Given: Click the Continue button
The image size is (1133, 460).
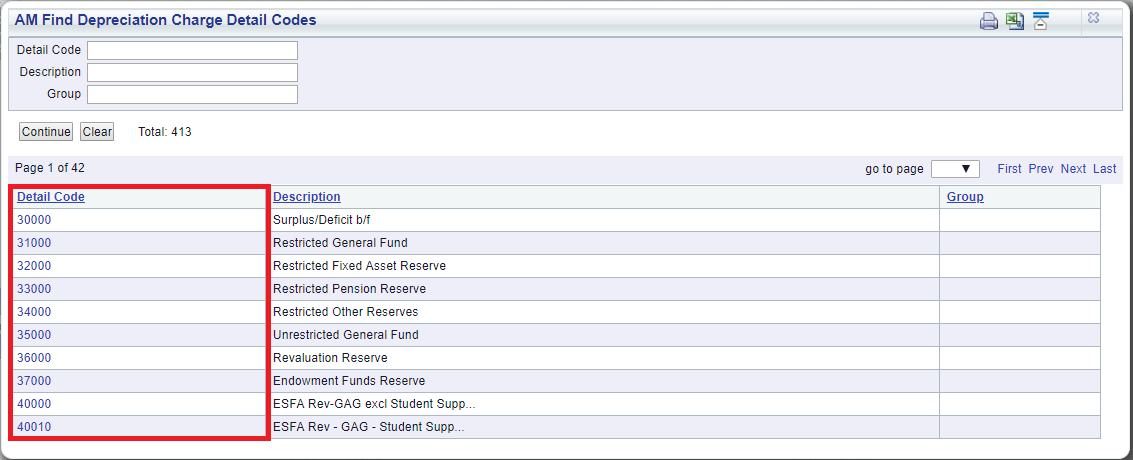Looking at the screenshot, I should pyautogui.click(x=46, y=132).
